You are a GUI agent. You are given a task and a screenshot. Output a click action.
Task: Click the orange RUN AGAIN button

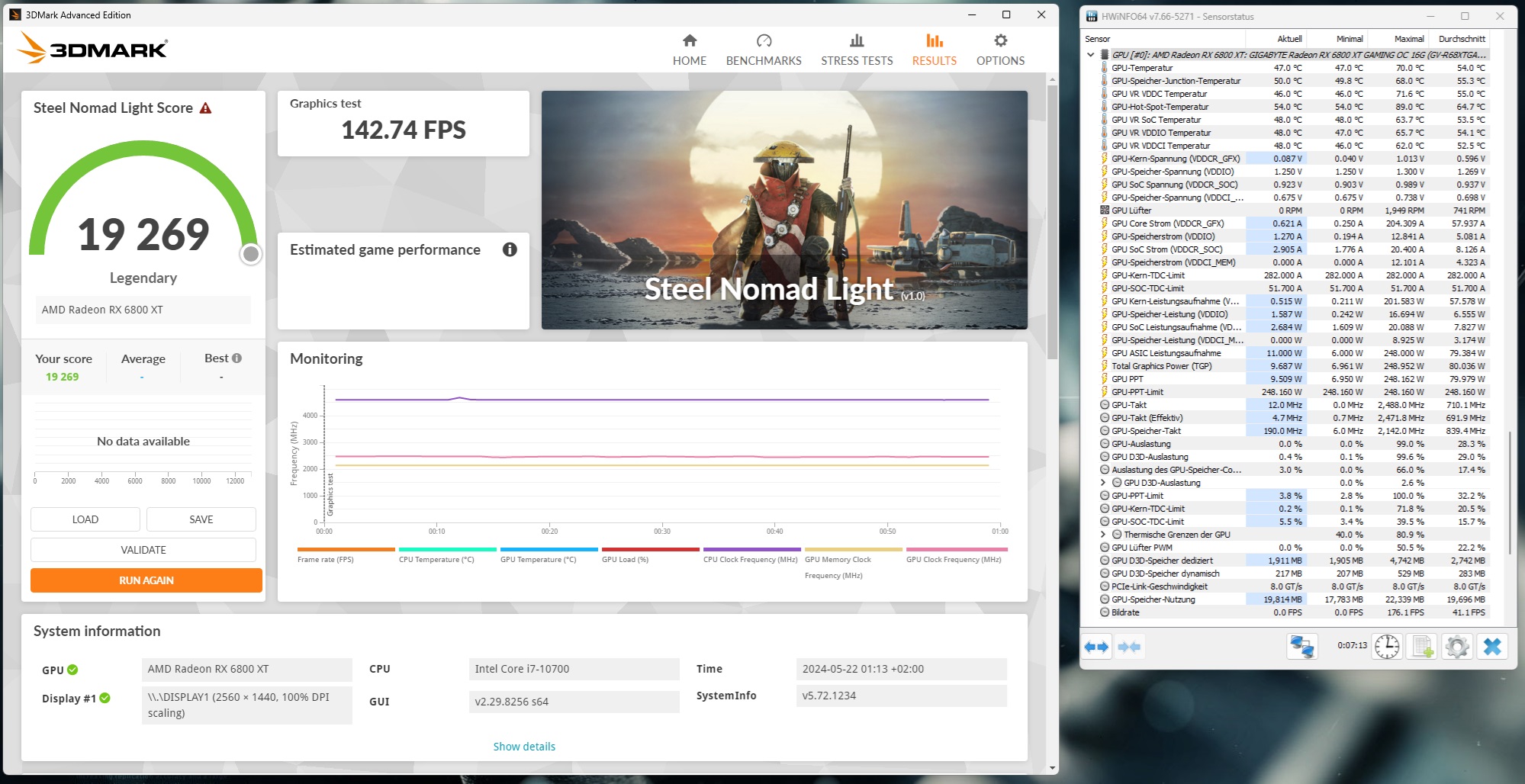(x=146, y=580)
